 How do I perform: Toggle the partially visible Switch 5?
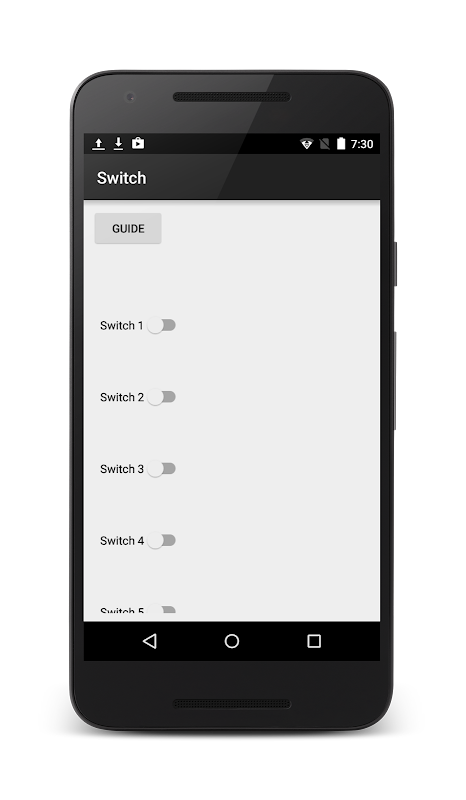(162, 609)
